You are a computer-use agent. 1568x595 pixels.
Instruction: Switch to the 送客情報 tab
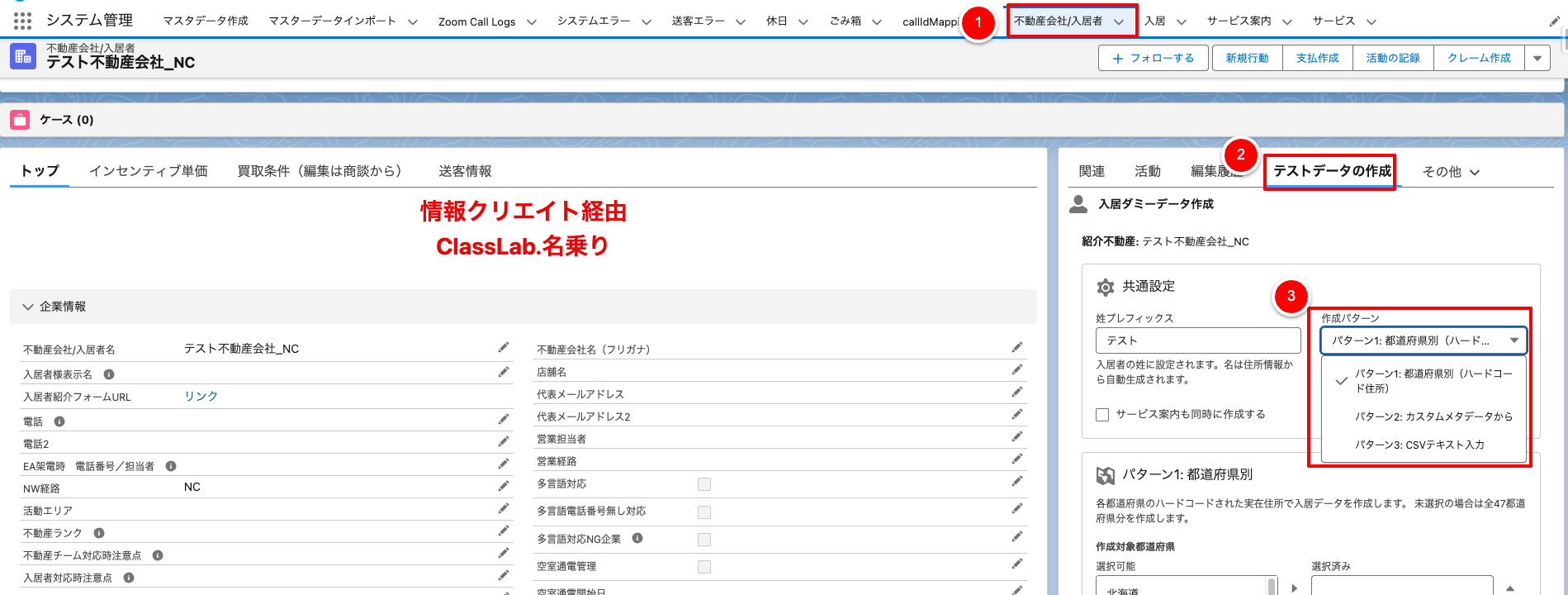click(x=465, y=171)
